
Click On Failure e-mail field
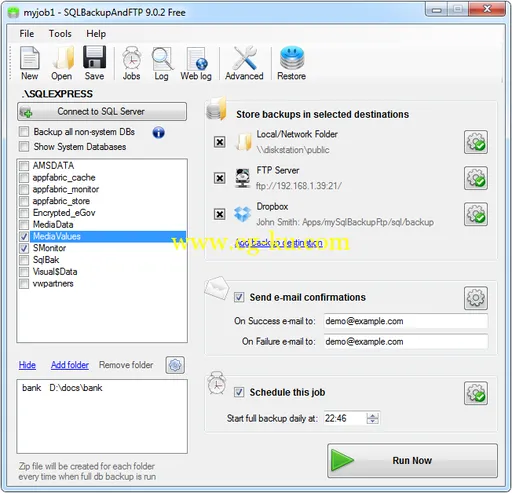[406, 342]
